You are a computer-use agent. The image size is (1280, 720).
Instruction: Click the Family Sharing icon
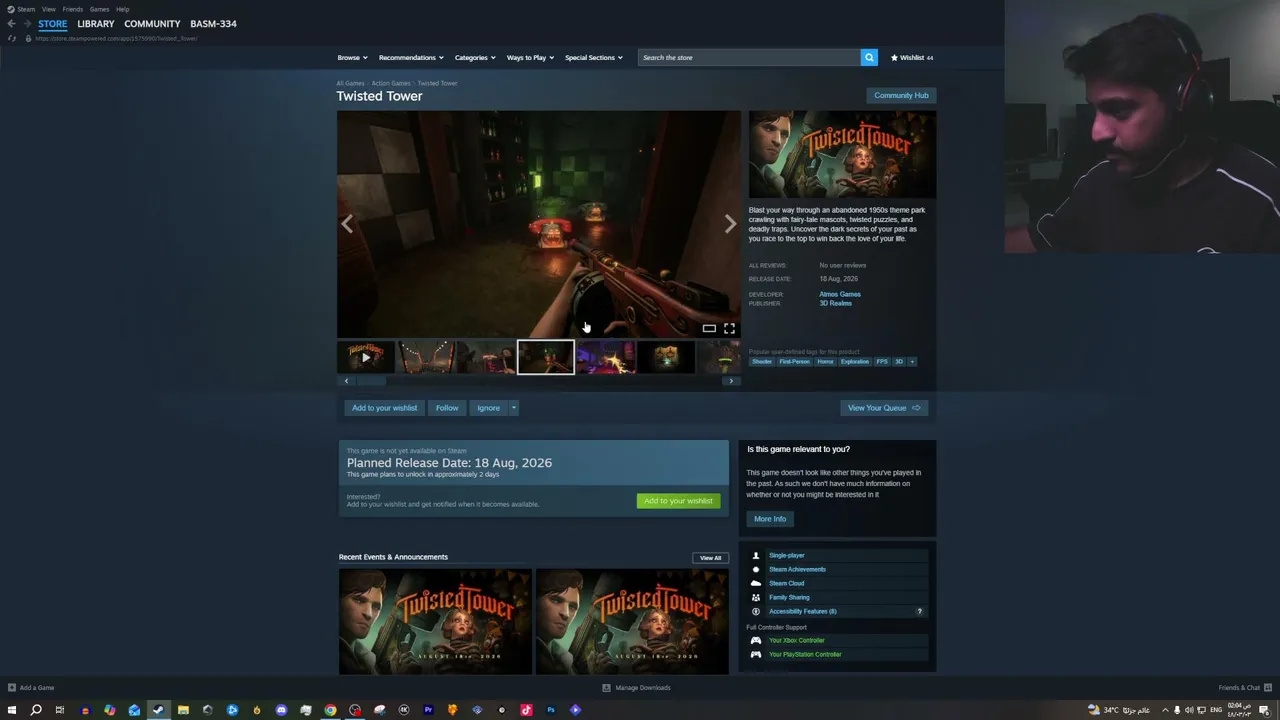(756, 597)
